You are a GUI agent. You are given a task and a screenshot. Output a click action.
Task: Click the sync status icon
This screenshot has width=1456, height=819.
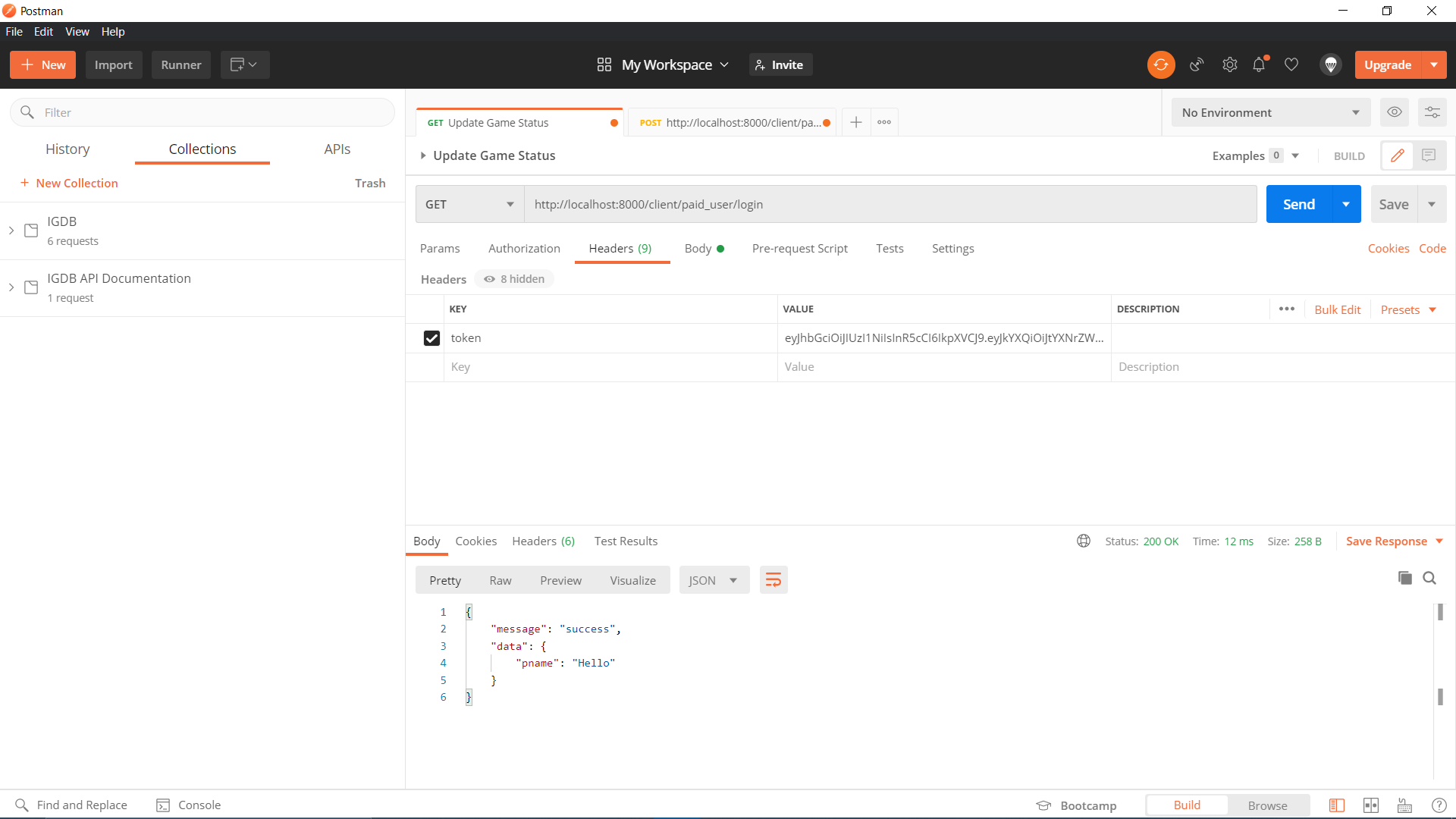pyautogui.click(x=1161, y=64)
